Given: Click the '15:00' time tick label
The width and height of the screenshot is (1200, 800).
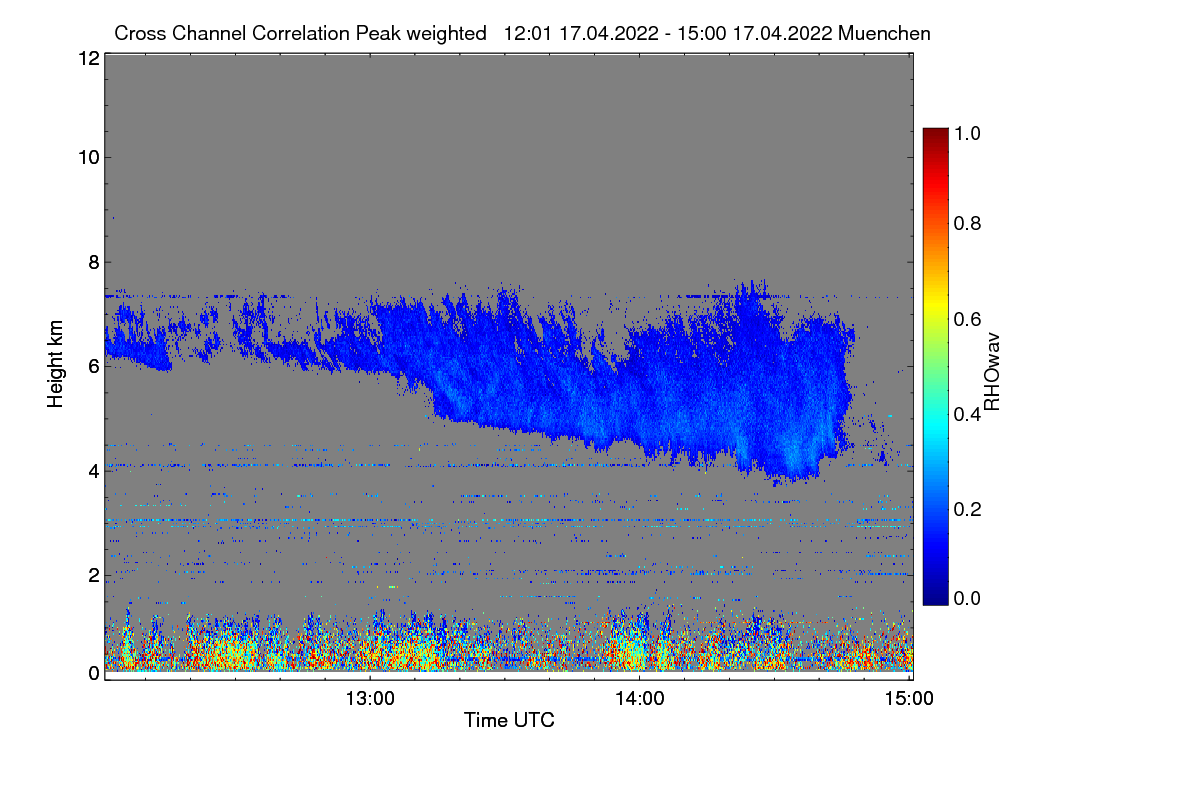Looking at the screenshot, I should pyautogui.click(x=909, y=699).
